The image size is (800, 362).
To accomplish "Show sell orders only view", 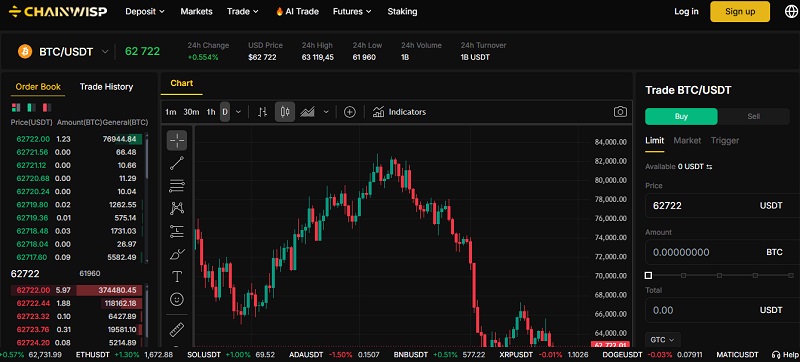I will (47, 108).
